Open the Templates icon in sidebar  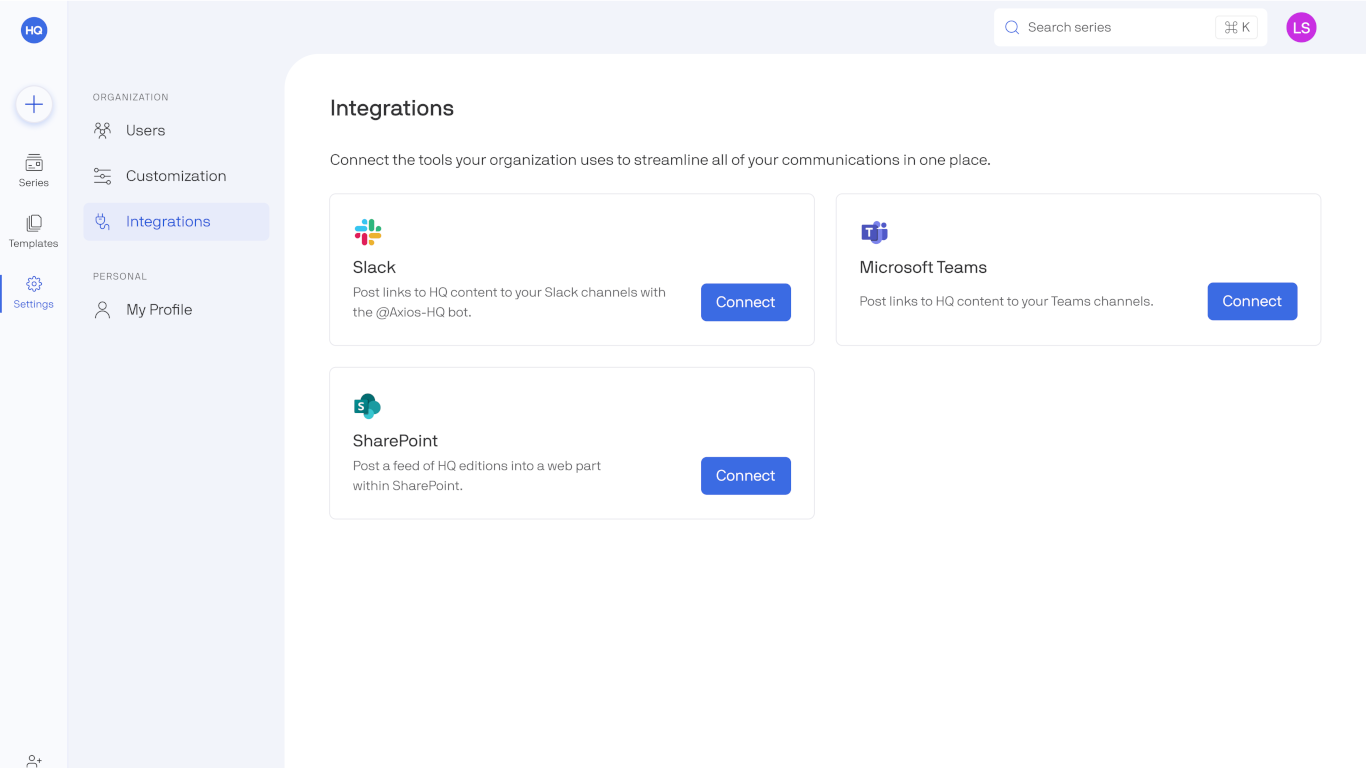pos(34,223)
